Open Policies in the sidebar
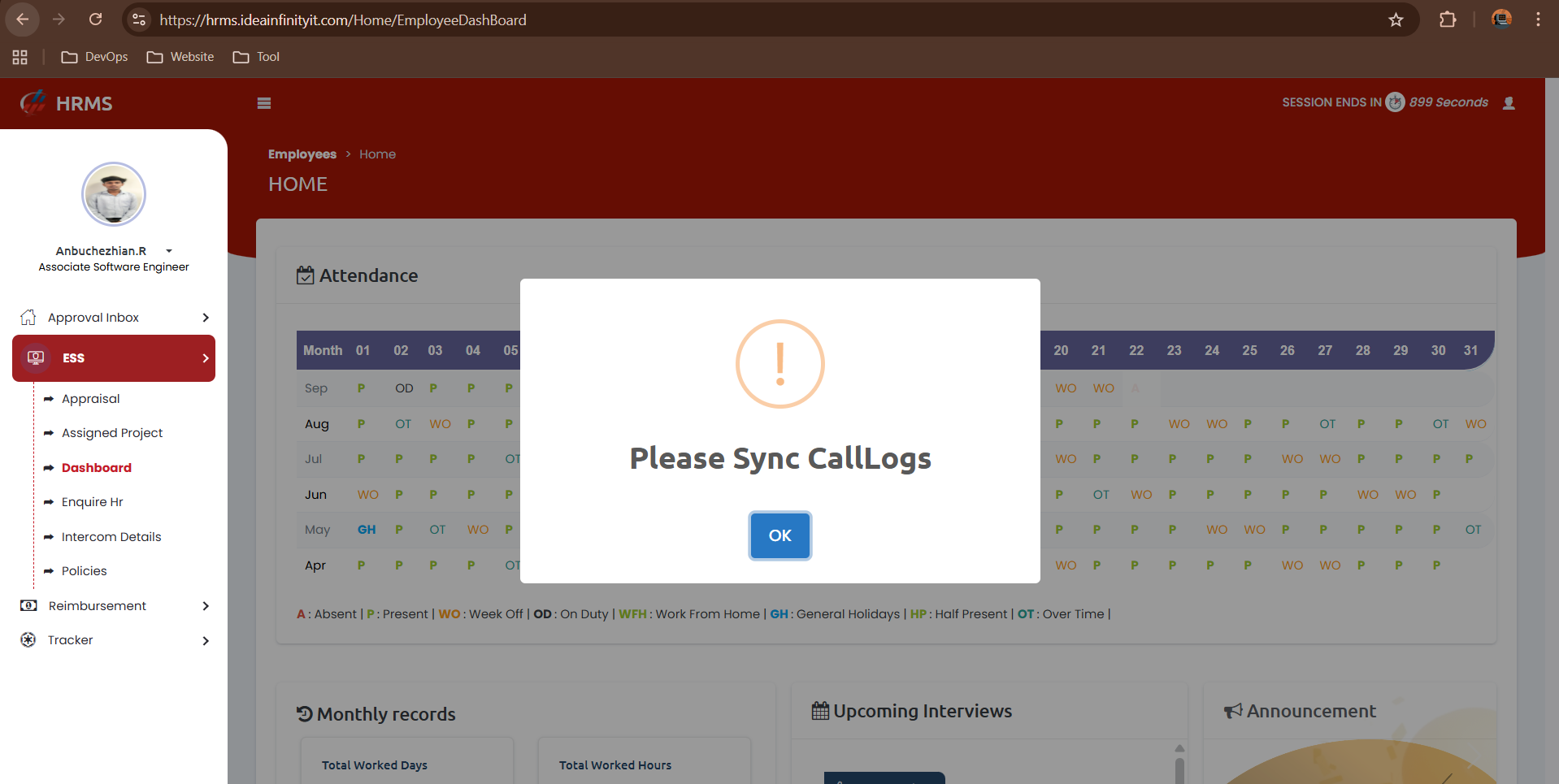Screen dimensions: 1559x784 pyautogui.click(x=85, y=571)
